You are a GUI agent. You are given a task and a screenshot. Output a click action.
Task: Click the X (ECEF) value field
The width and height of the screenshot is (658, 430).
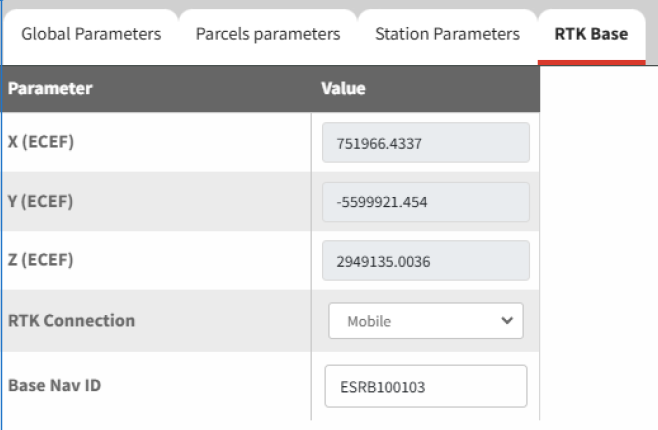tap(426, 142)
